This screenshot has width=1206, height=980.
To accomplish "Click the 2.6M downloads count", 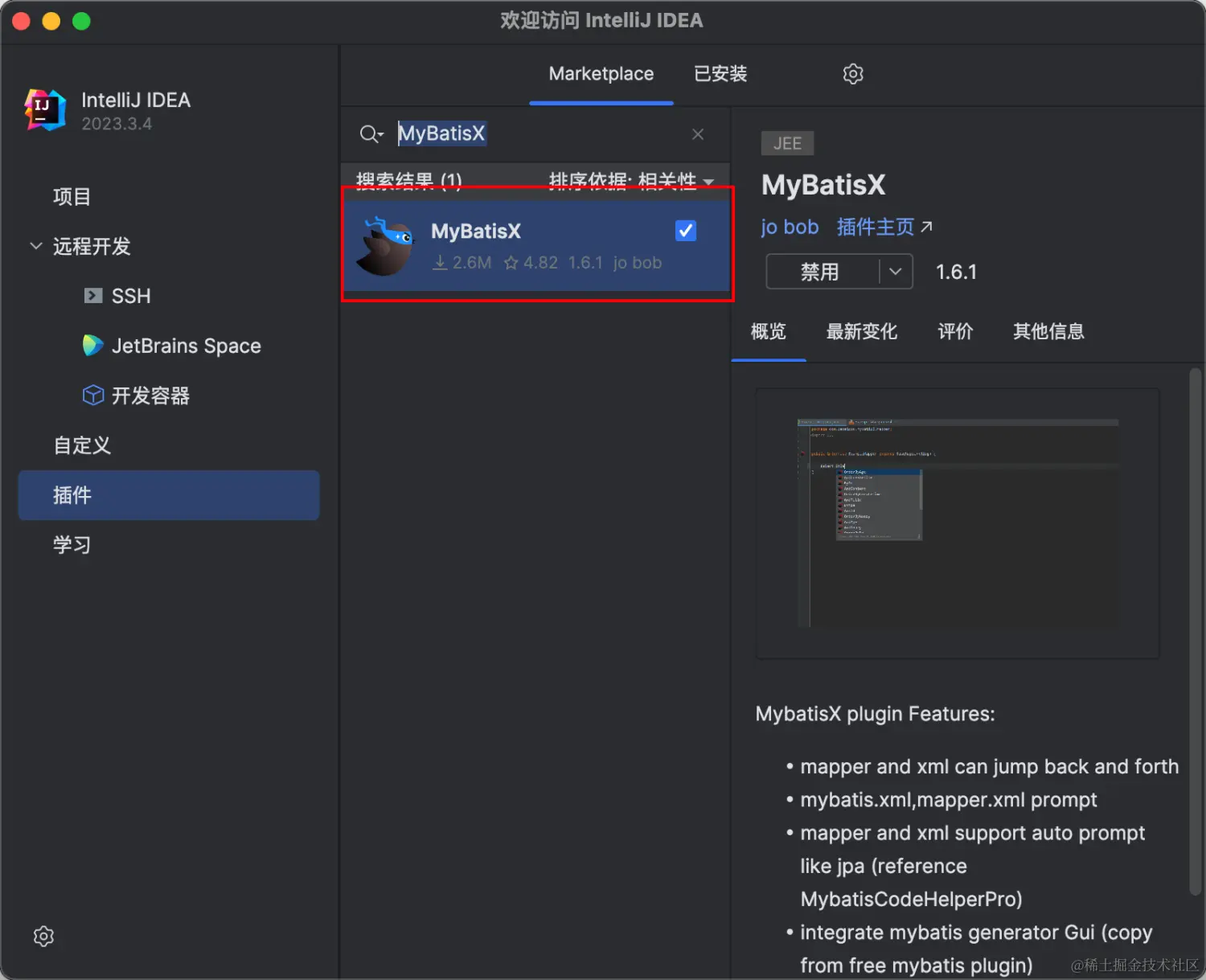I will coord(462,263).
